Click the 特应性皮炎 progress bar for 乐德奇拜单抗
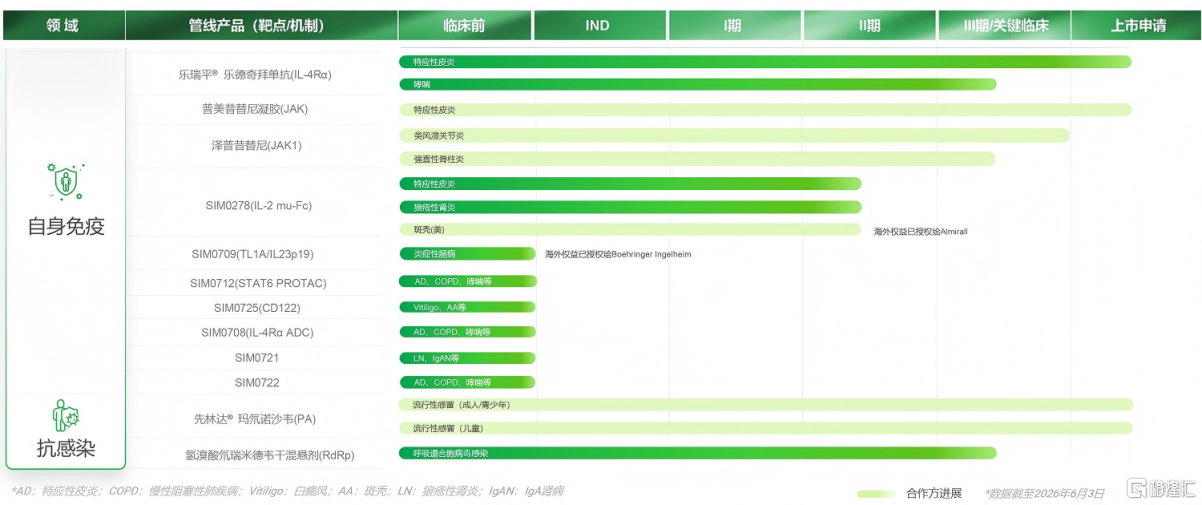 [x=766, y=62]
